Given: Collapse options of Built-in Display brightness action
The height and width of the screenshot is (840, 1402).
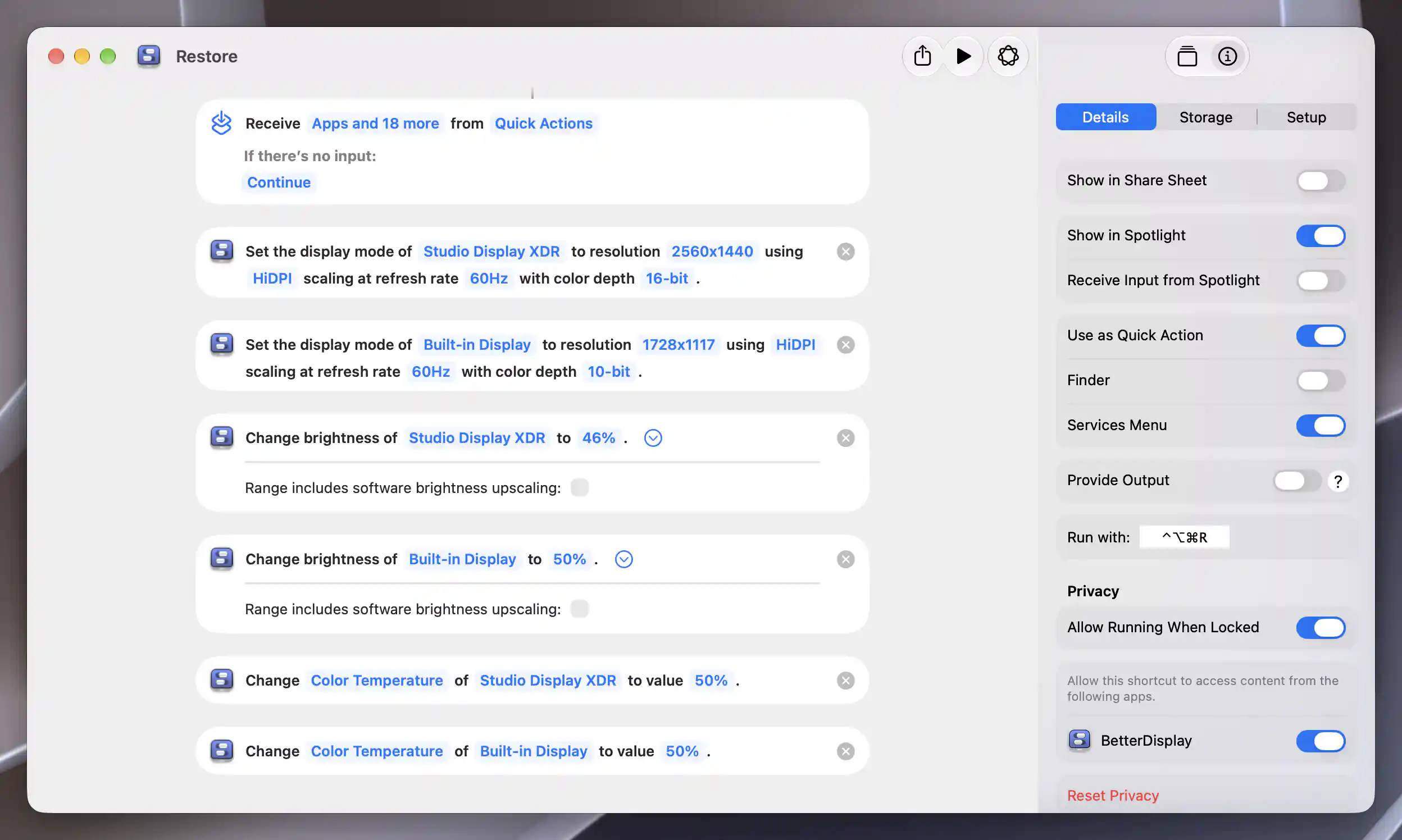Looking at the screenshot, I should pos(623,559).
